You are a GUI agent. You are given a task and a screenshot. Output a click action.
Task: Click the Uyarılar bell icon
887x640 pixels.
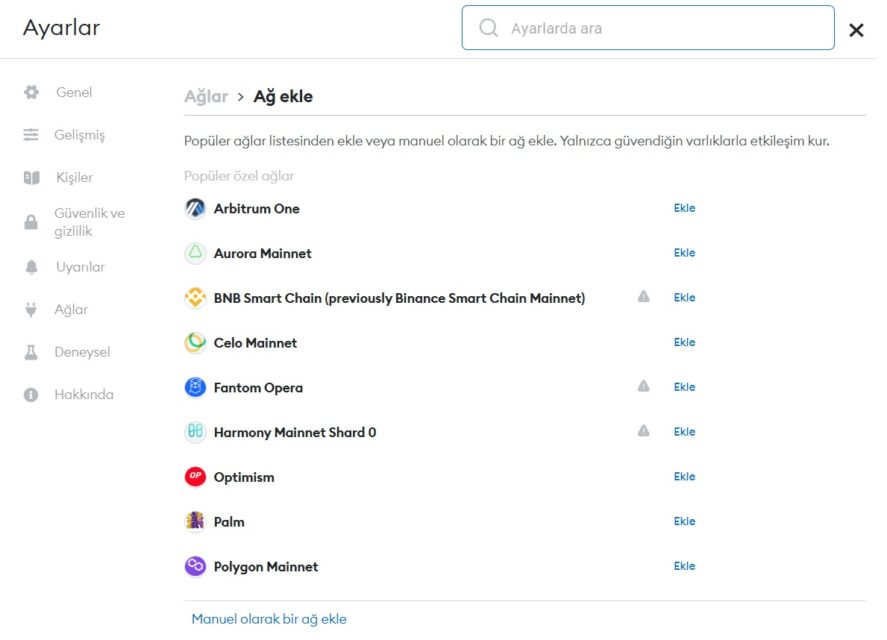coord(32,267)
